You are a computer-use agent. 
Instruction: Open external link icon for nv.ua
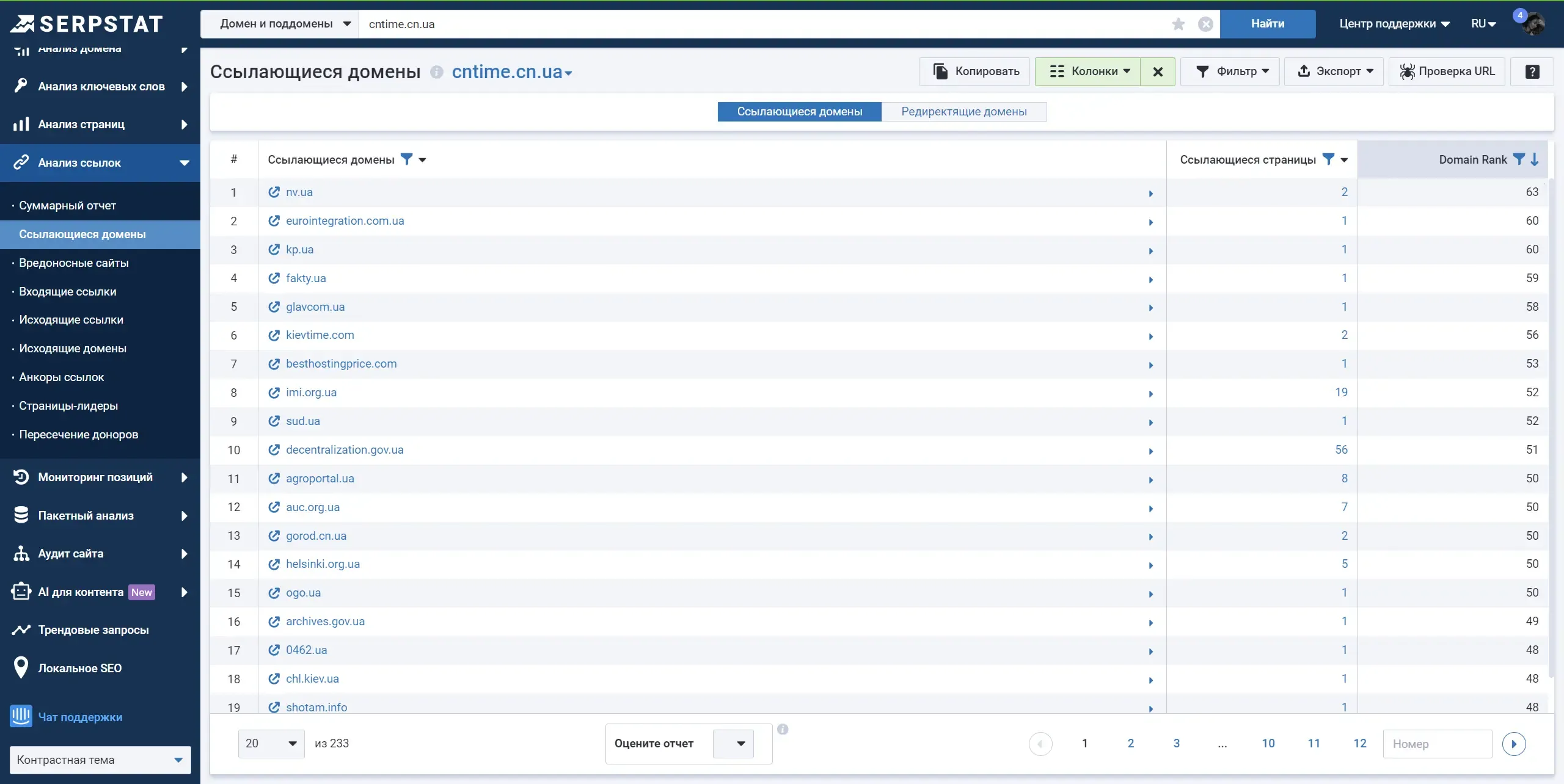click(x=274, y=192)
